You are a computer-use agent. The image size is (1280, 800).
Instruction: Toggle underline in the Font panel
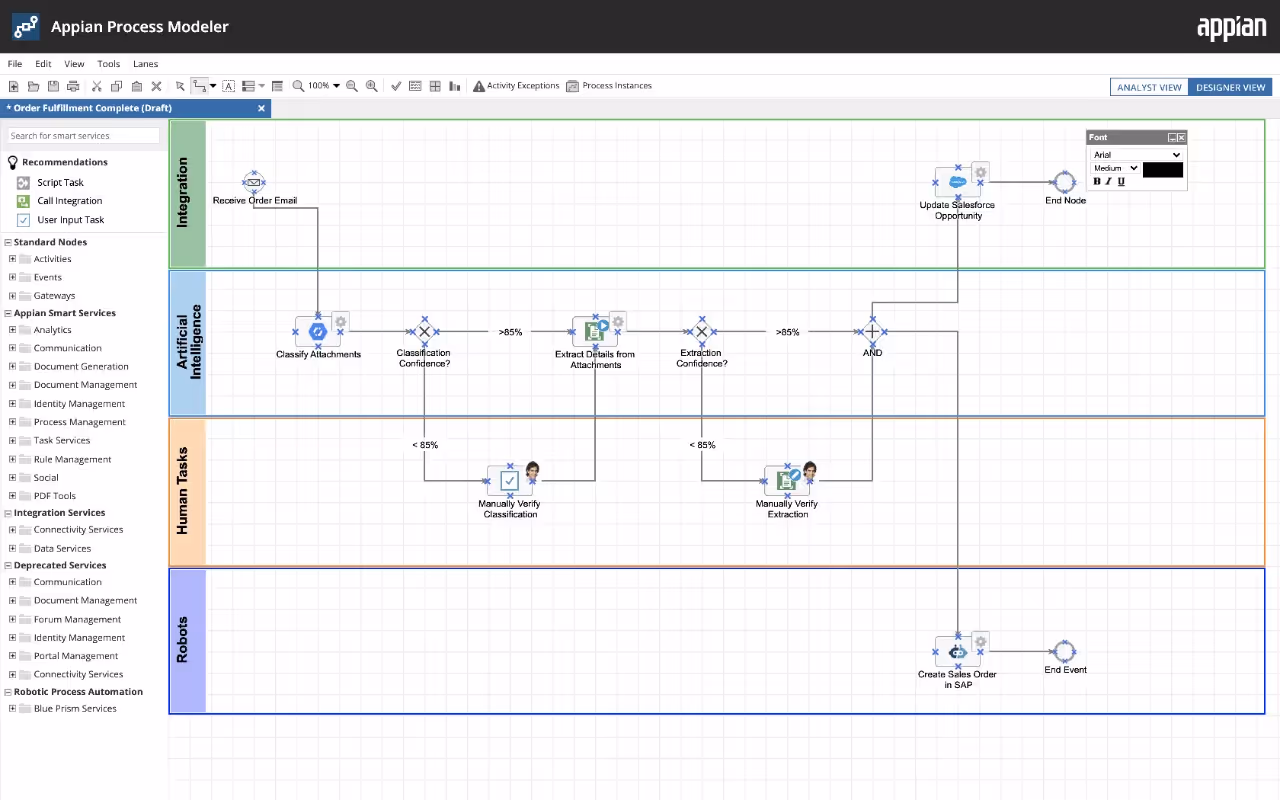1121,181
